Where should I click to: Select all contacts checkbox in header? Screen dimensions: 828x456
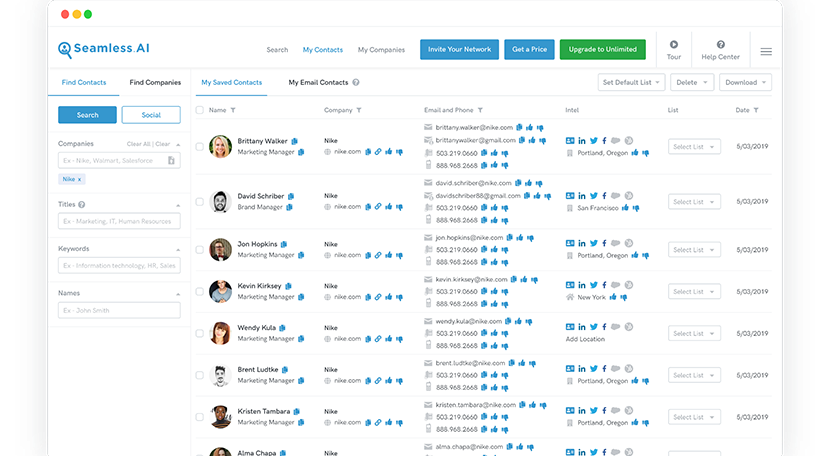[200, 110]
